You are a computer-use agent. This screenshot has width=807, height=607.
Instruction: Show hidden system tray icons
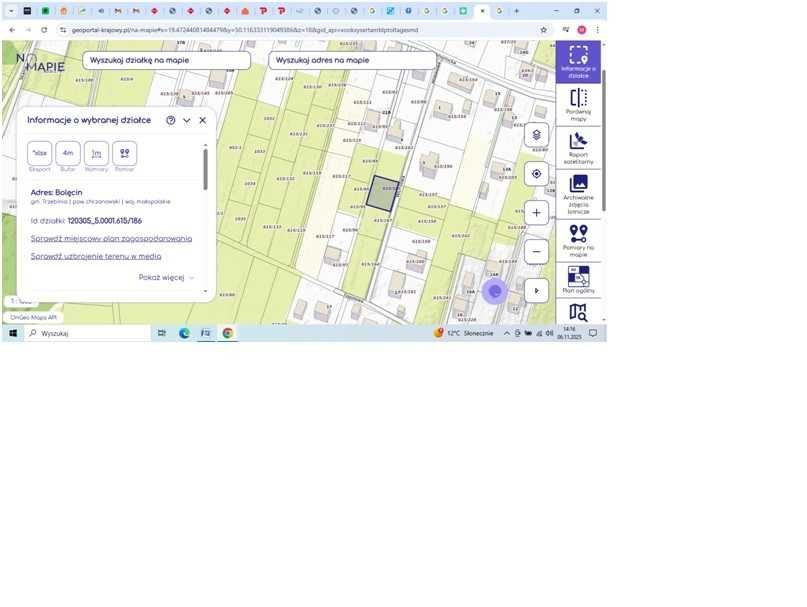(x=507, y=333)
